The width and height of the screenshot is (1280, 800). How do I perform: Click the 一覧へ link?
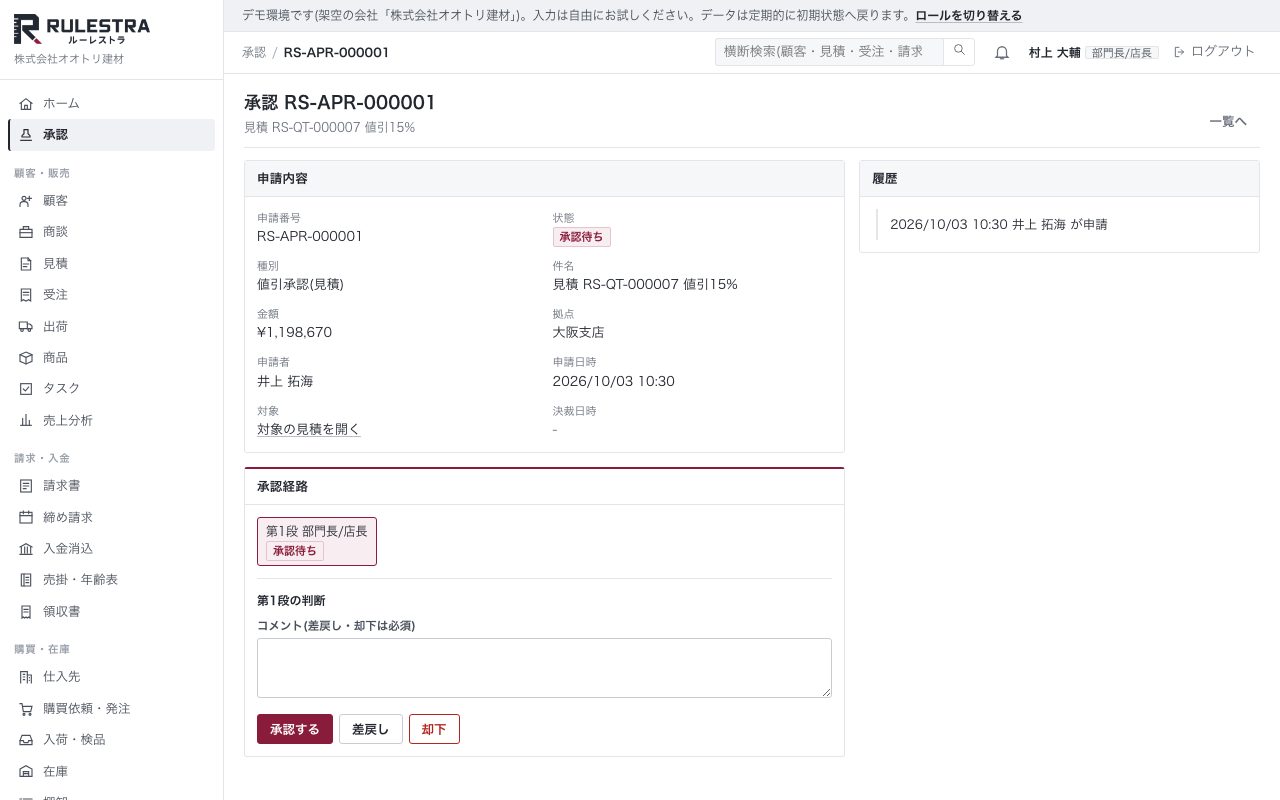(x=1228, y=121)
